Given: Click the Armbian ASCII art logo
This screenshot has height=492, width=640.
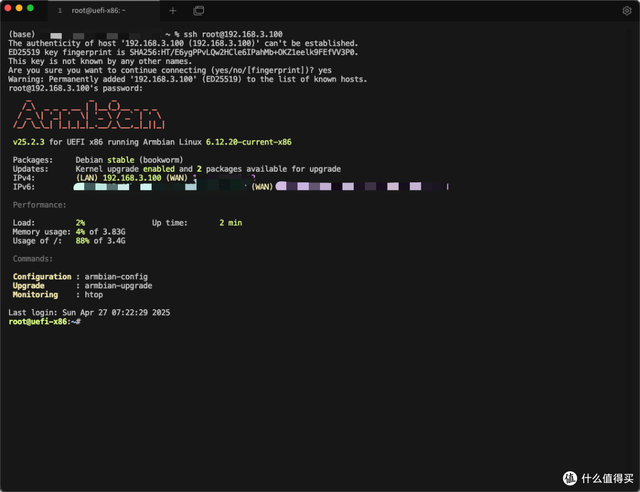Looking at the screenshot, I should coord(89,115).
